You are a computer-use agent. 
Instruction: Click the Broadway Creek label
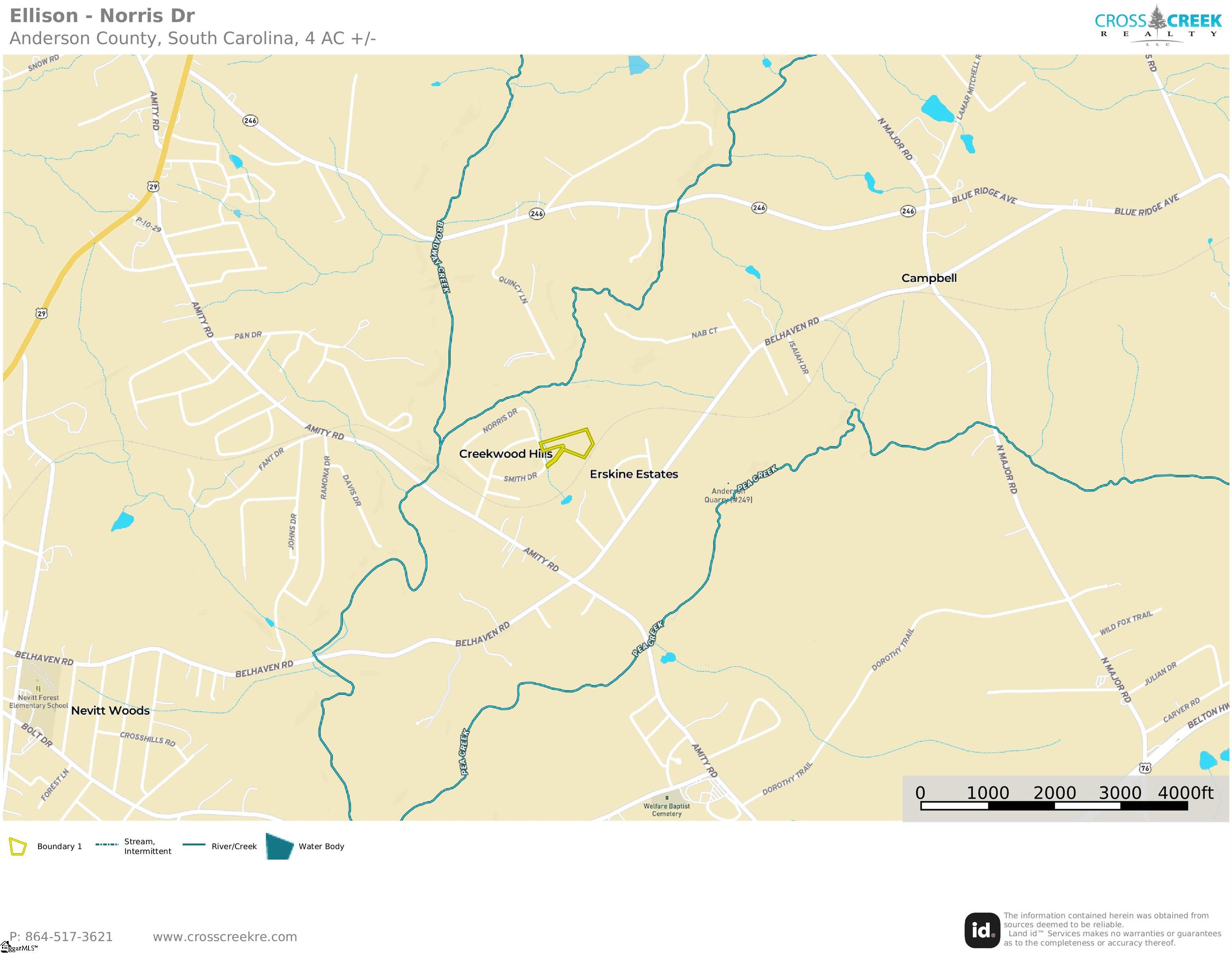[x=443, y=257]
